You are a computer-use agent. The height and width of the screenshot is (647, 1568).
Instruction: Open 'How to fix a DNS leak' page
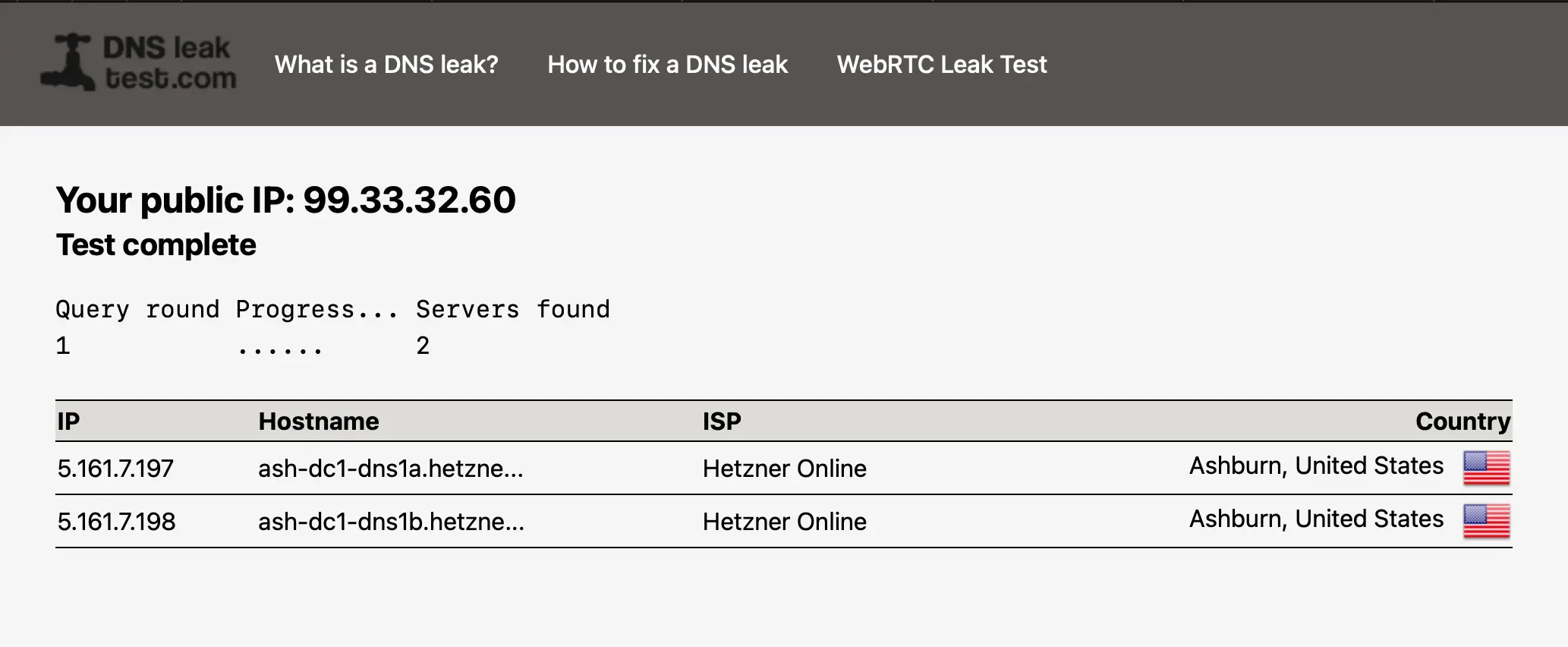[666, 65]
